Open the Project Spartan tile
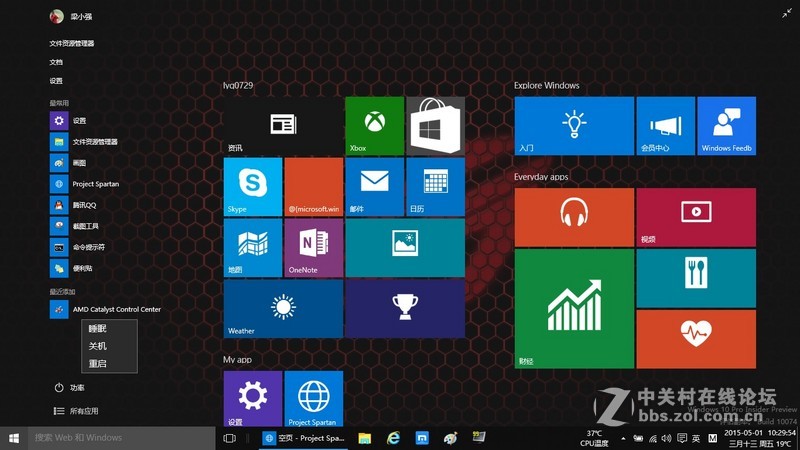 (x=314, y=399)
